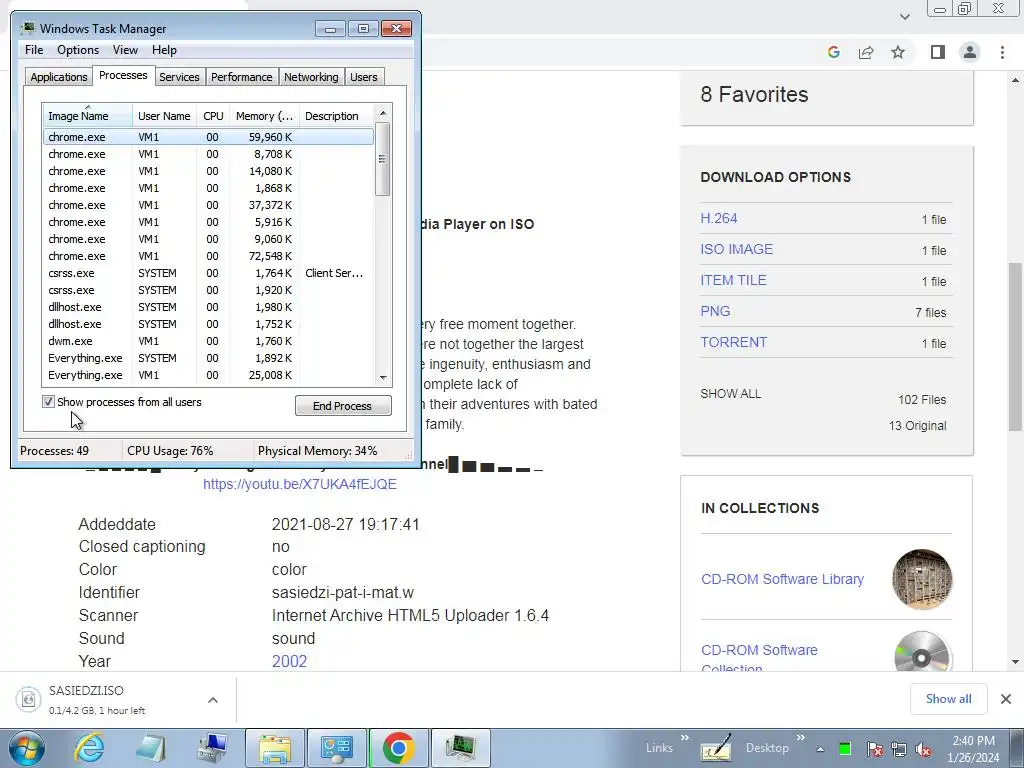Click process list scroll up arrow
This screenshot has width=1024, height=768.
click(383, 113)
